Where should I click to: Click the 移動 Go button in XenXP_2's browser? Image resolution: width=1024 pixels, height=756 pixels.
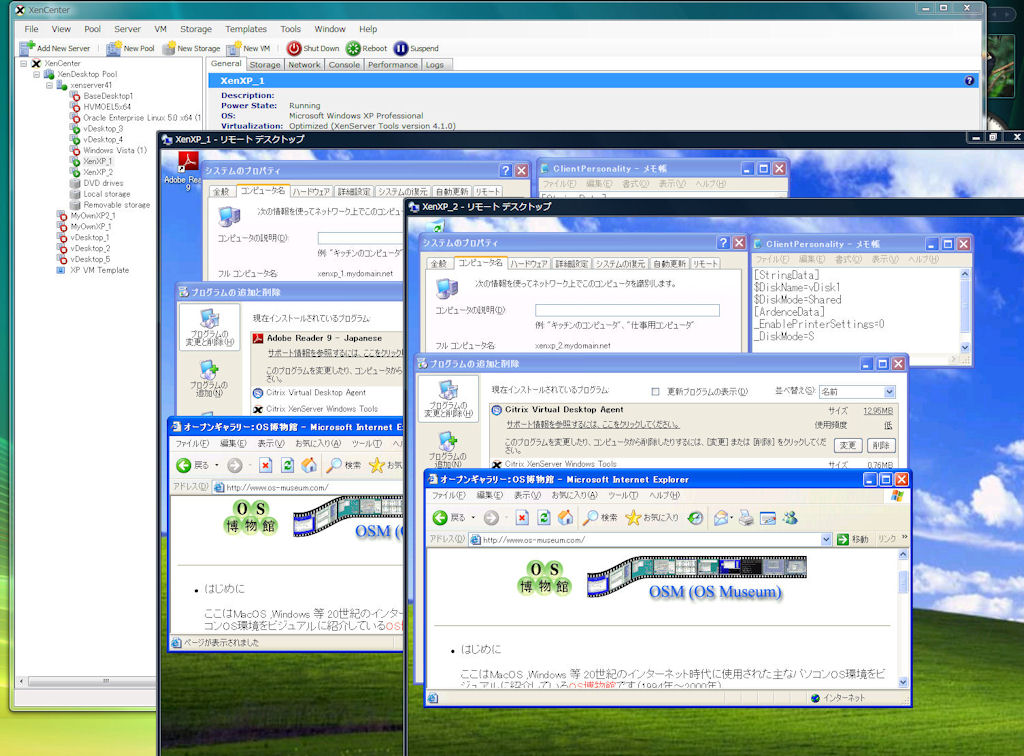point(854,539)
